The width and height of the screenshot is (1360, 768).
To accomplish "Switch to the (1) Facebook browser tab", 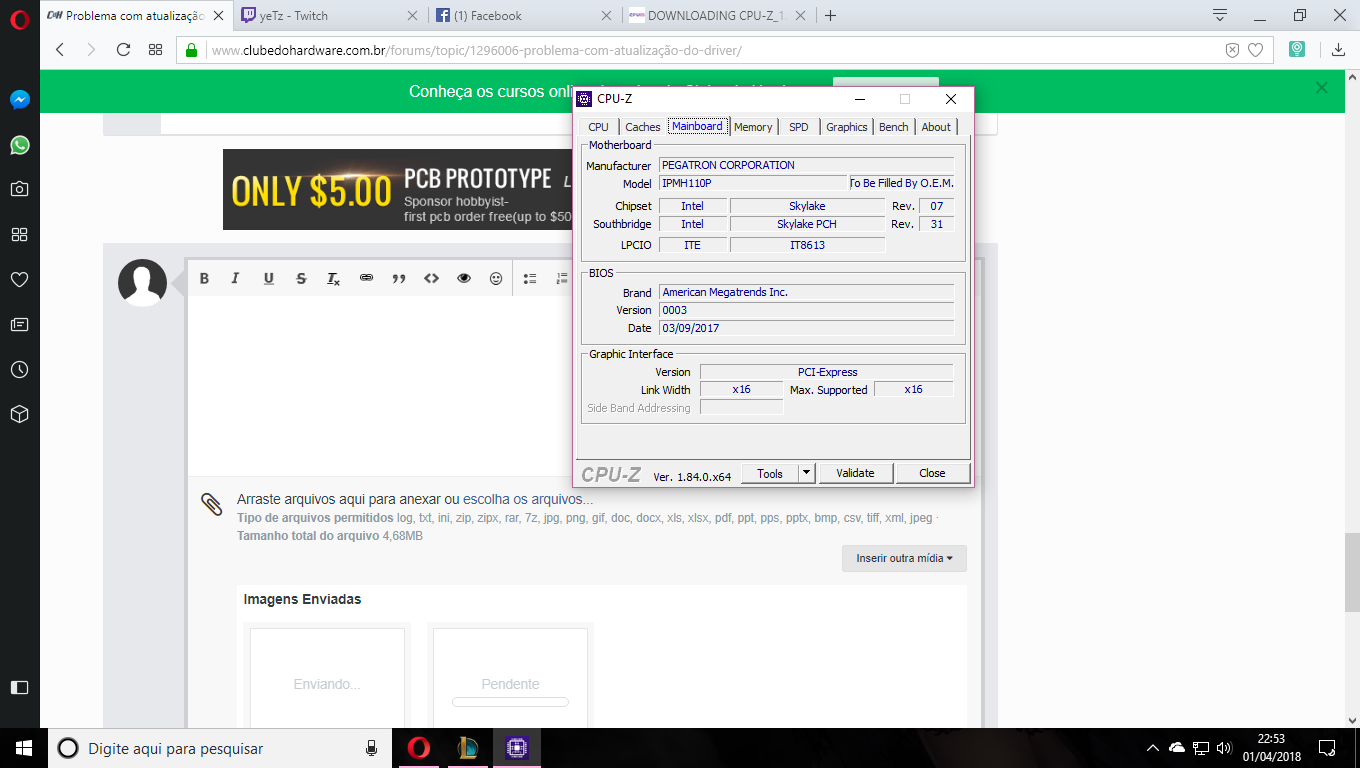I will tap(523, 15).
